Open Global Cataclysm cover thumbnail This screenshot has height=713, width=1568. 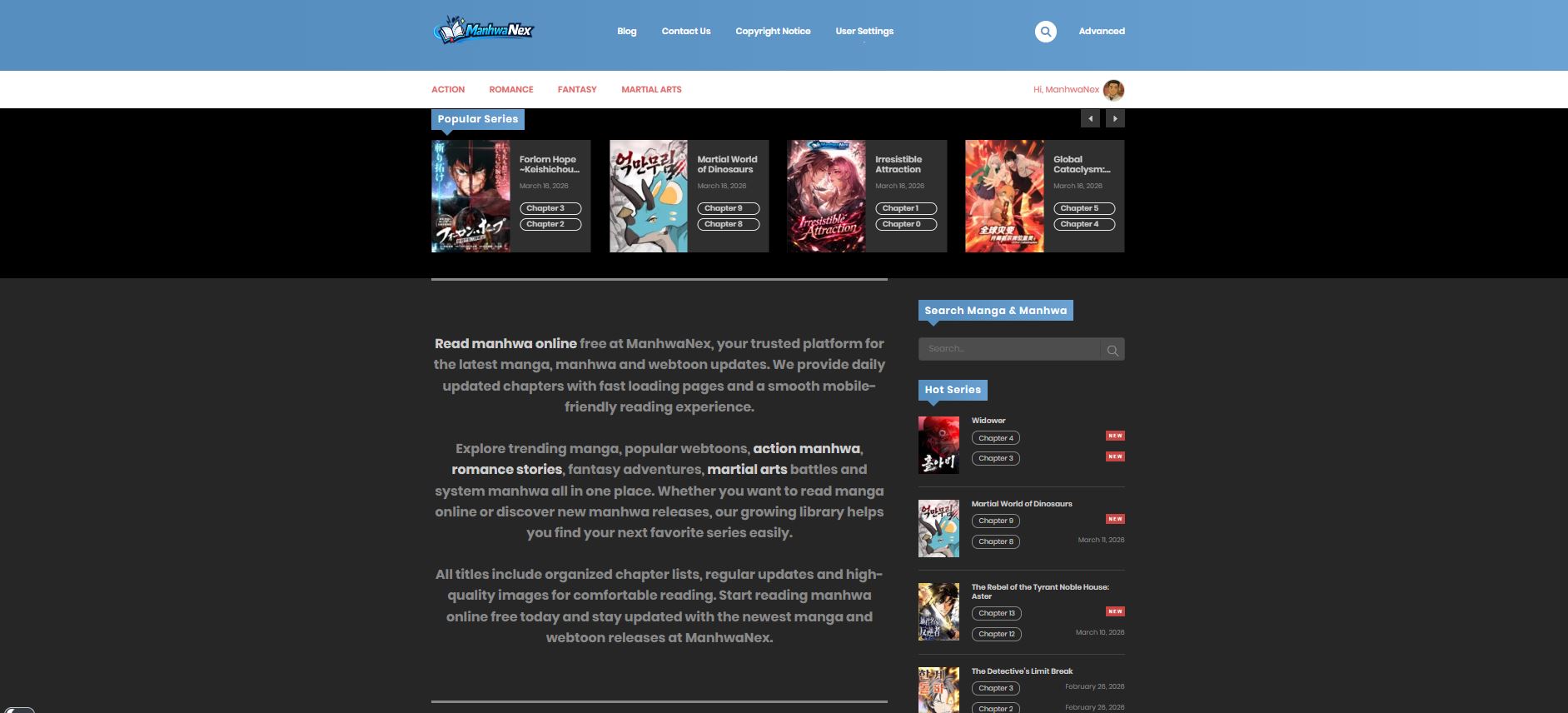[1004, 196]
